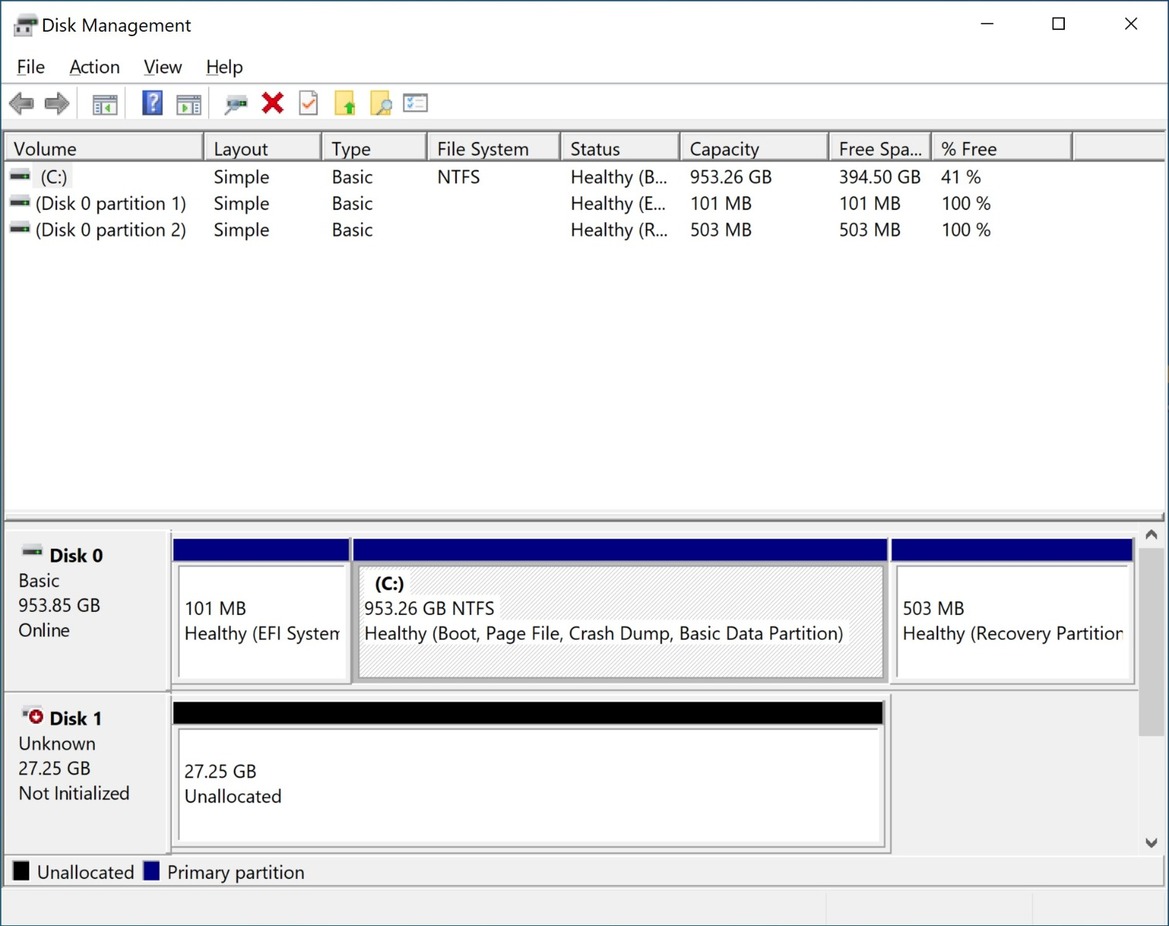Viewport: 1169px width, 926px height.
Task: Click the Disk 0 drive icon
Action: pos(32,552)
